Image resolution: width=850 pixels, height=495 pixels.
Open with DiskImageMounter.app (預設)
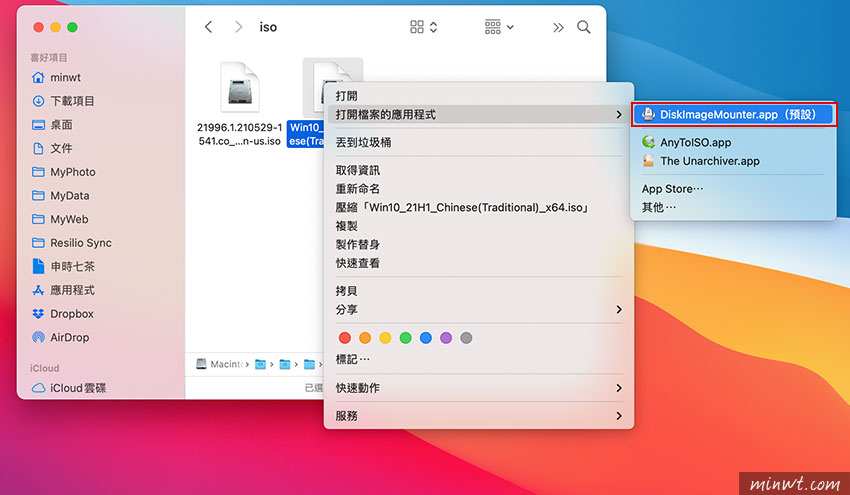point(733,114)
